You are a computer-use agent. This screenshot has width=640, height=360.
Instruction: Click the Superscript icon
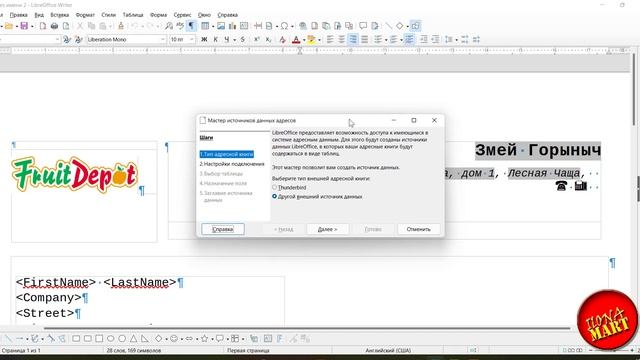(257, 40)
